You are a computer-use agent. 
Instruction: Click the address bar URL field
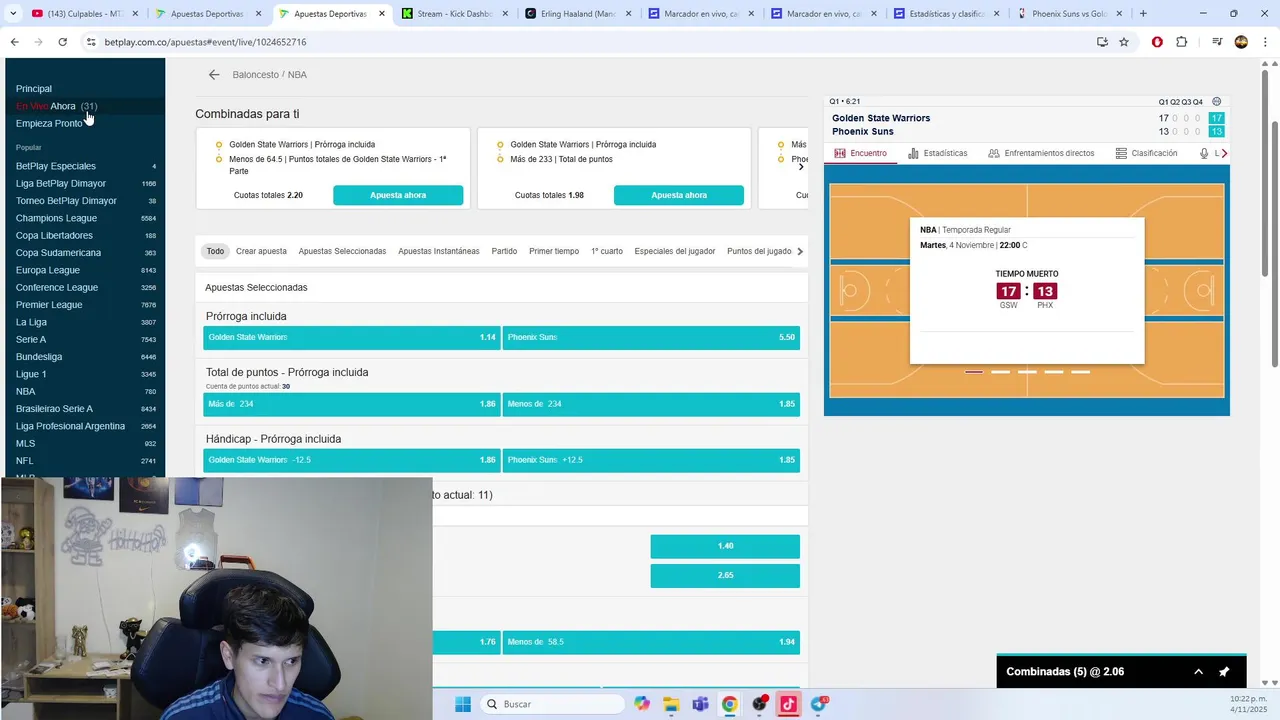tap(590, 42)
